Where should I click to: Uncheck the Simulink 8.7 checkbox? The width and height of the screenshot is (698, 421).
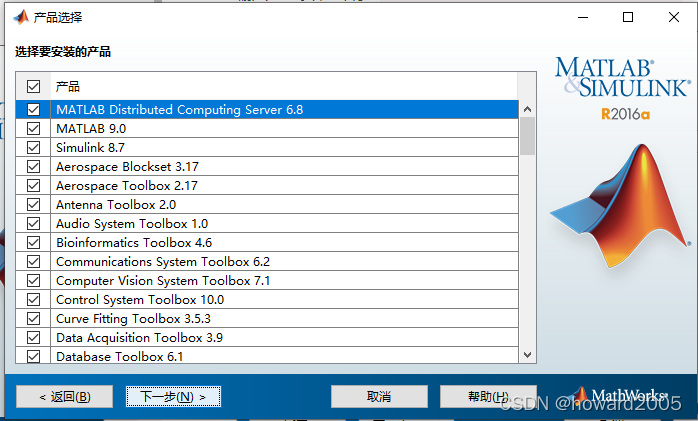(x=33, y=147)
